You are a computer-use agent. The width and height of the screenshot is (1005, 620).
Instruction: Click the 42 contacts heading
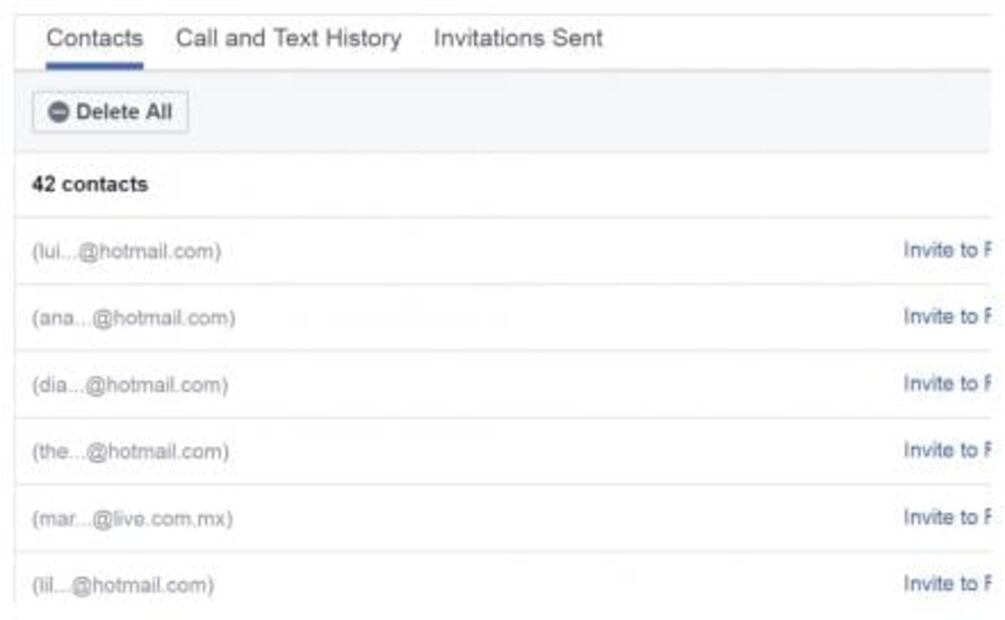click(x=90, y=185)
